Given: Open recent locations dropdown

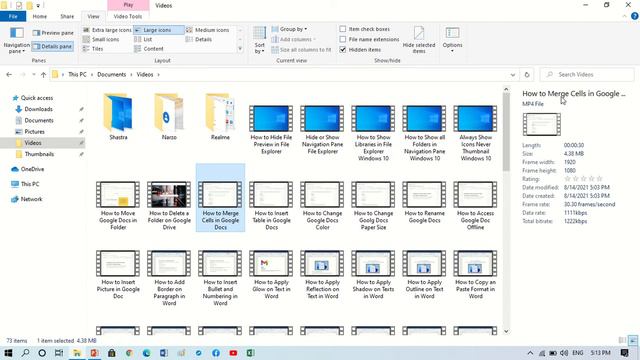Looking at the screenshot, I should (x=33, y=74).
